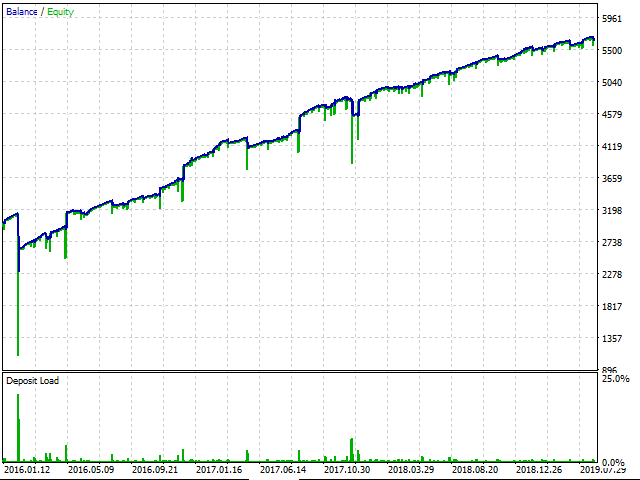The image size is (640, 480).
Task: Click the 2017.01.16 date label
Action: coord(219,470)
